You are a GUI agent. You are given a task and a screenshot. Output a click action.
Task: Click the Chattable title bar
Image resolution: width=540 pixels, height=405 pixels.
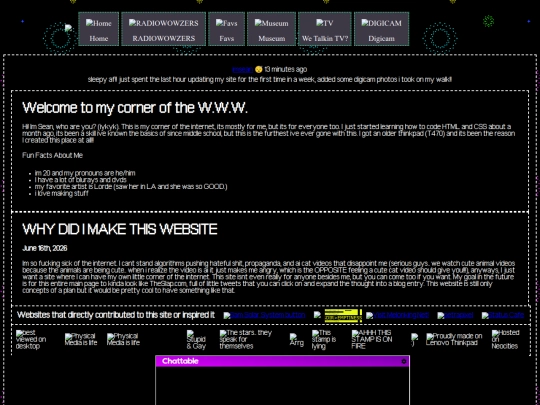coord(282,361)
